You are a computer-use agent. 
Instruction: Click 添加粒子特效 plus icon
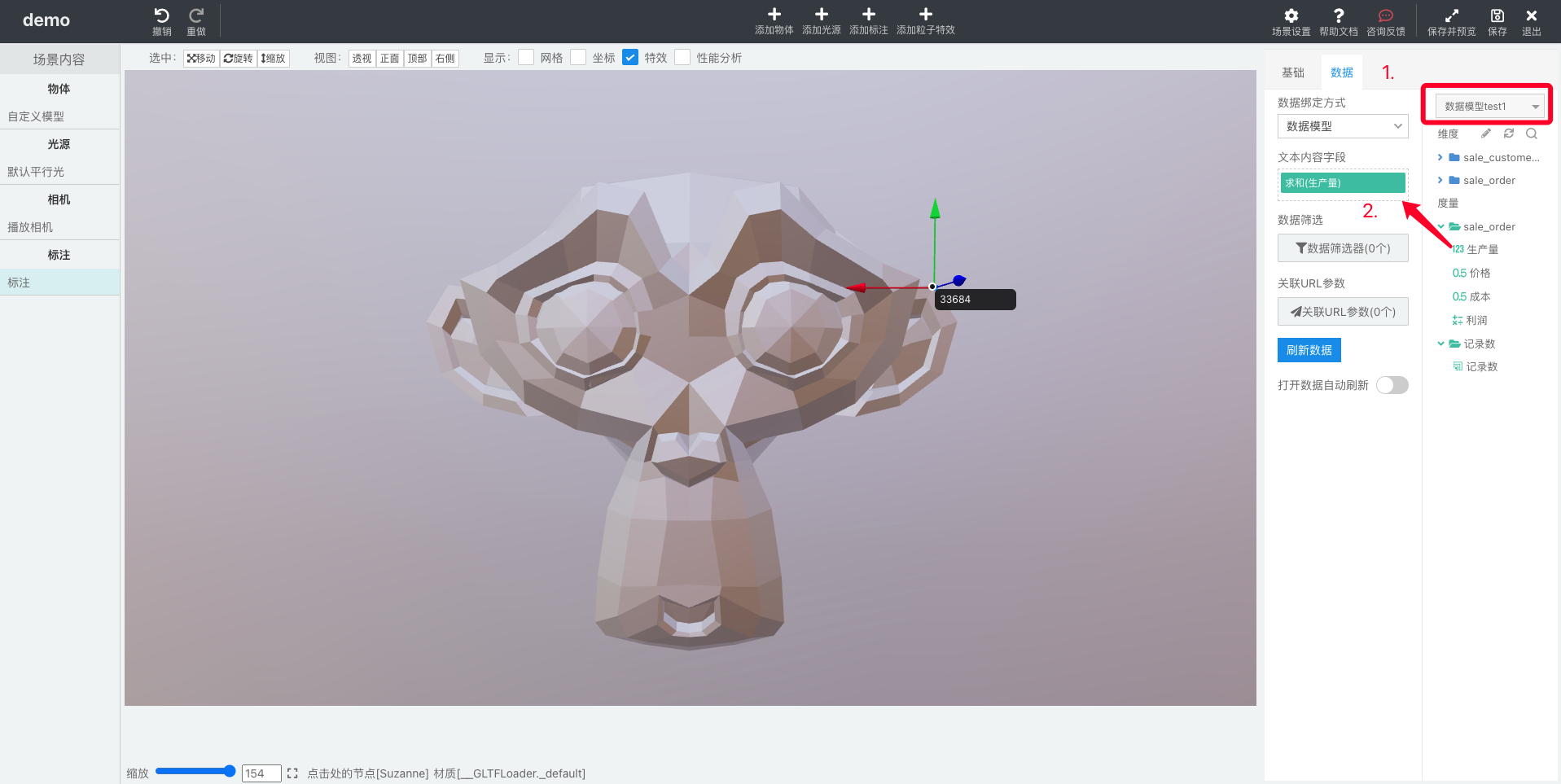(926, 14)
